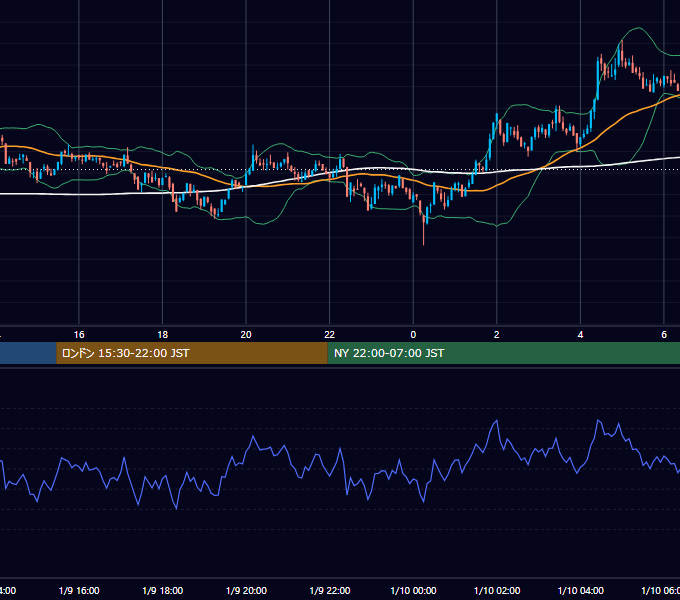Click the '1/10 04:00' time label
This screenshot has width=680, height=600.
click(x=581, y=590)
